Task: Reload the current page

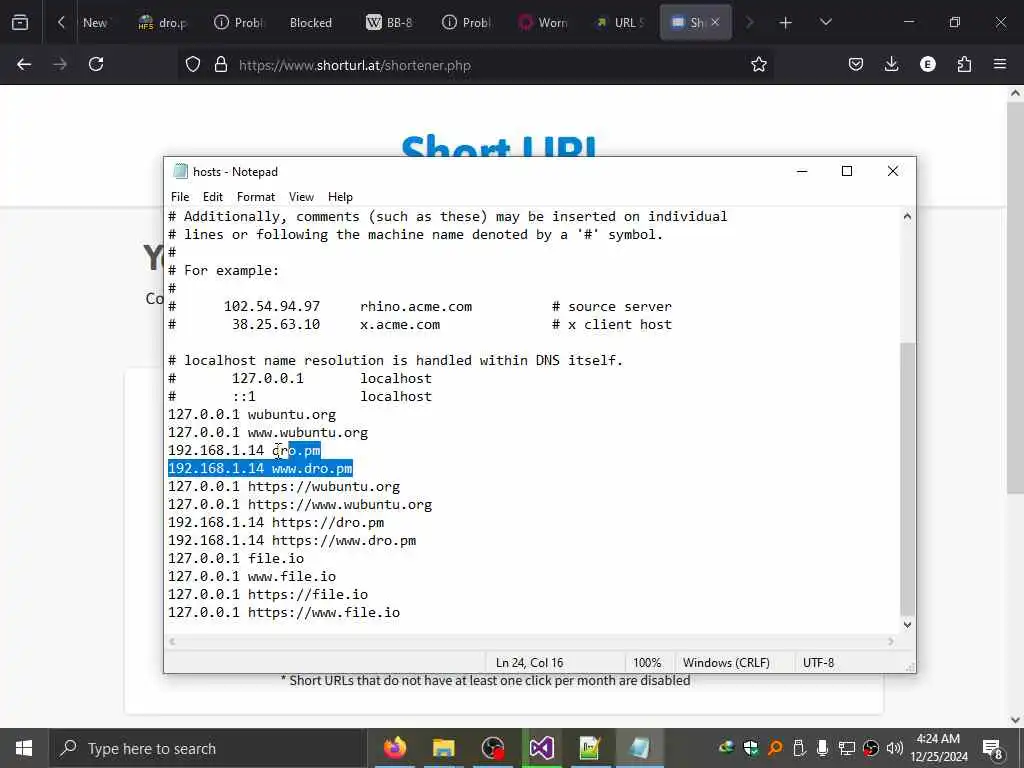Action: pyautogui.click(x=96, y=65)
